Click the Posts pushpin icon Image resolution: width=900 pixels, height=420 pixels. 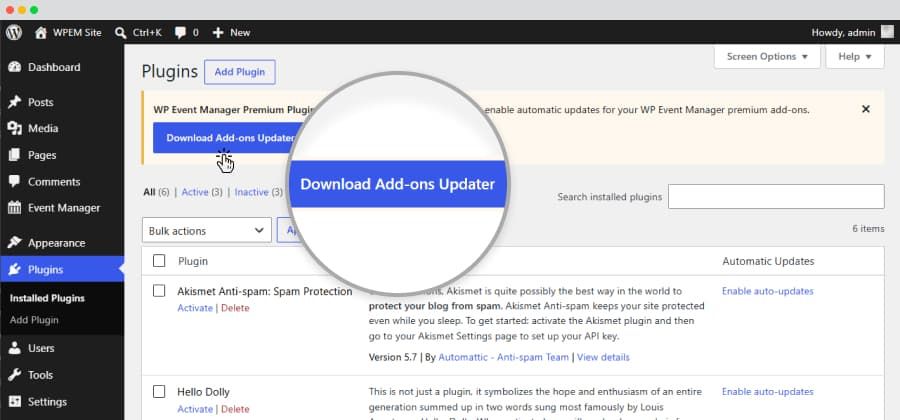pos(14,103)
